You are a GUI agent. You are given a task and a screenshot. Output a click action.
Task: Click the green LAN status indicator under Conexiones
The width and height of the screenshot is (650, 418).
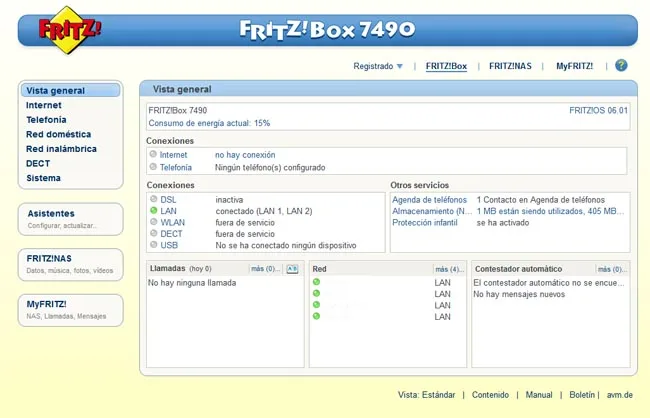[x=154, y=211]
